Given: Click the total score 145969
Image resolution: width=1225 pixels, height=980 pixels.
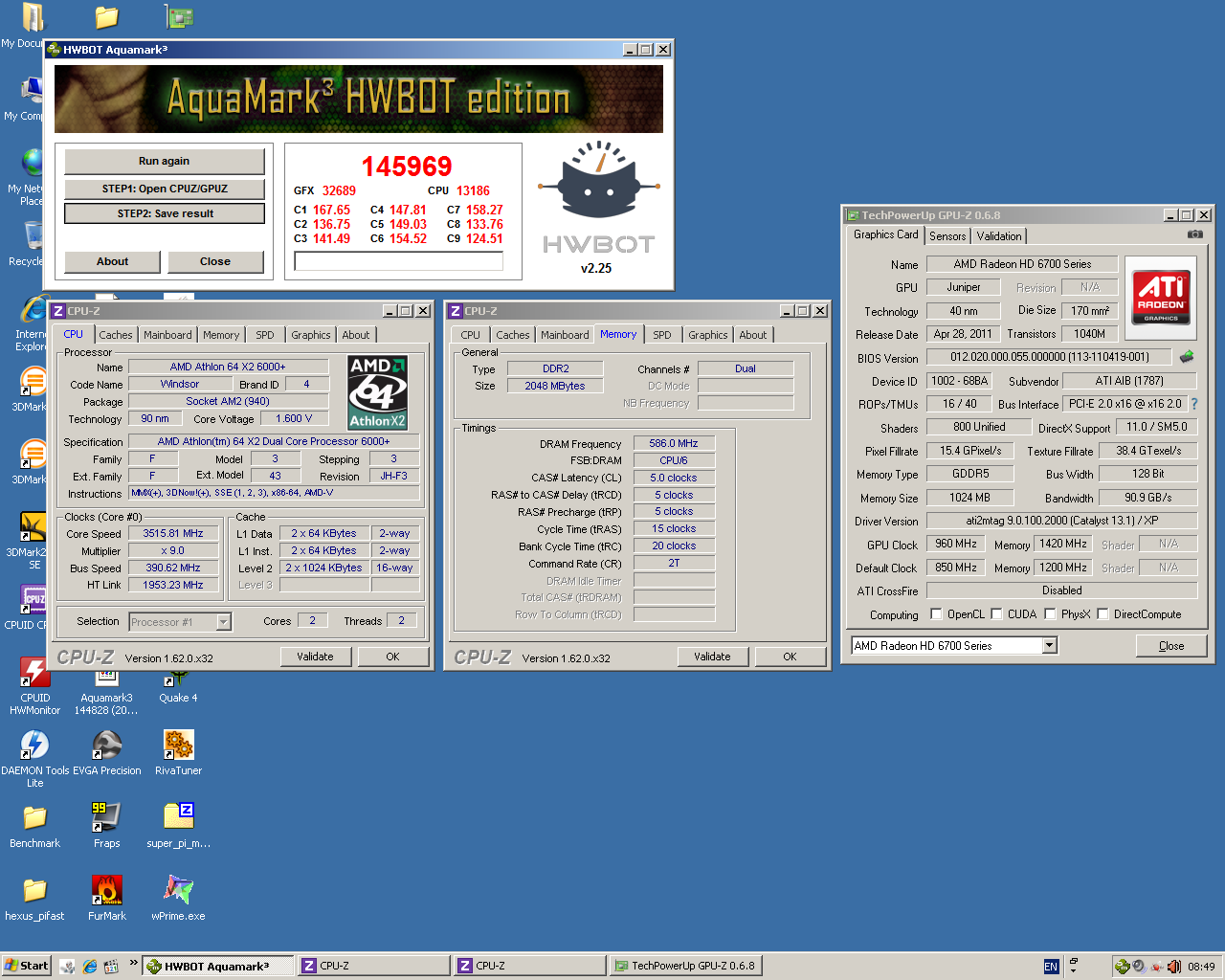Looking at the screenshot, I should point(407,167).
